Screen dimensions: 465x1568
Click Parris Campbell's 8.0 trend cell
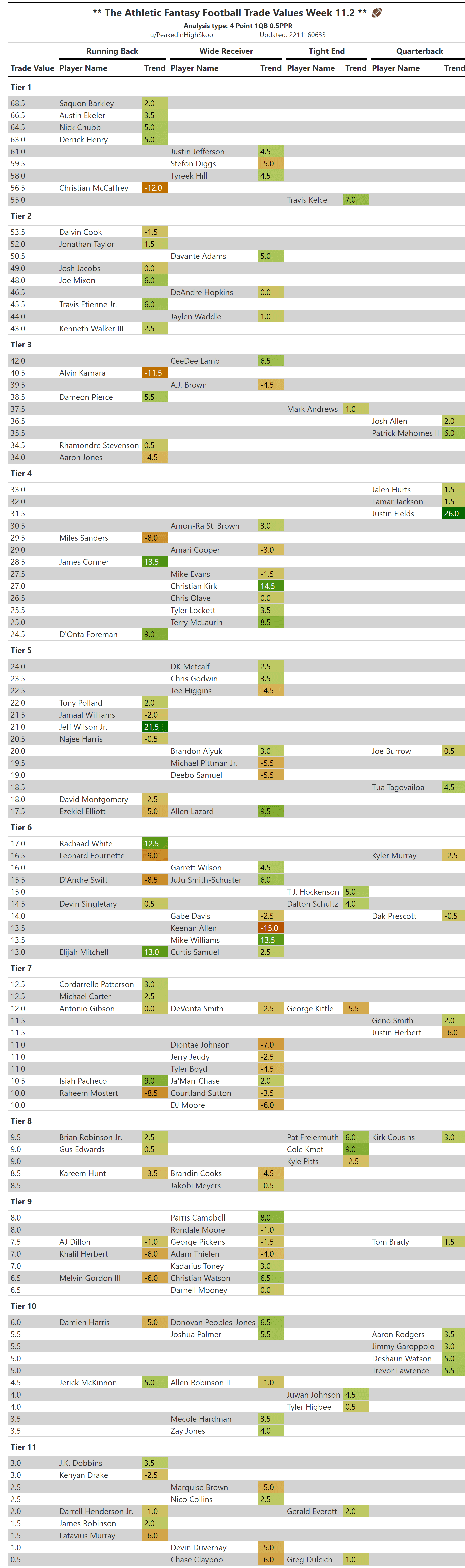271,1218
